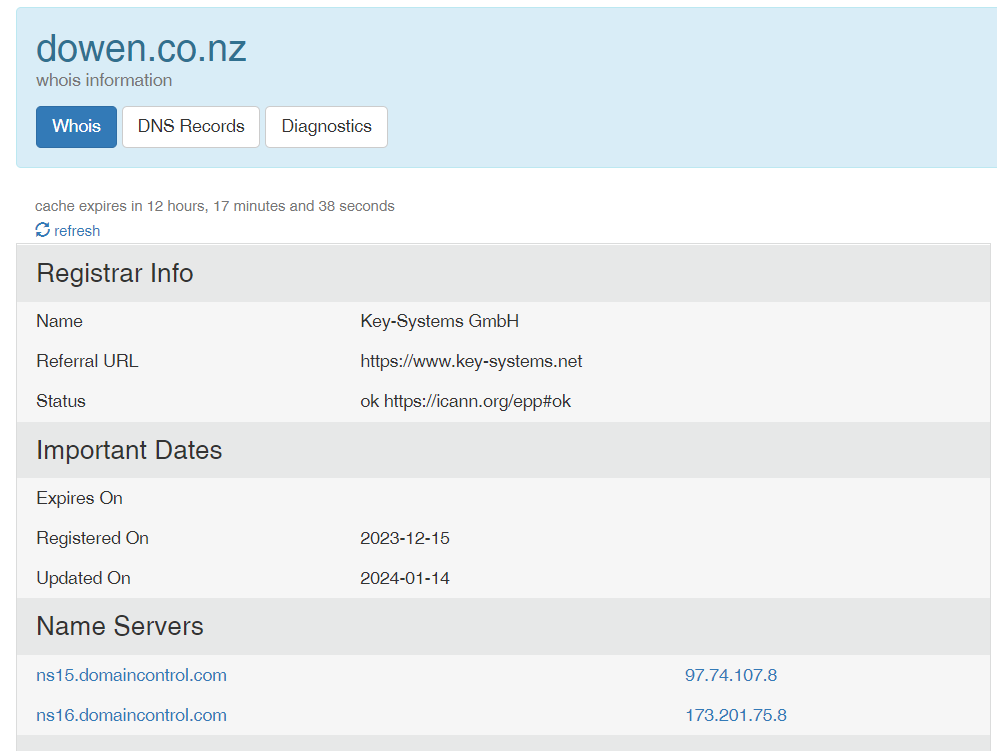This screenshot has width=997, height=751.
Task: Click the key-systems.net referral URL text
Action: (x=471, y=361)
